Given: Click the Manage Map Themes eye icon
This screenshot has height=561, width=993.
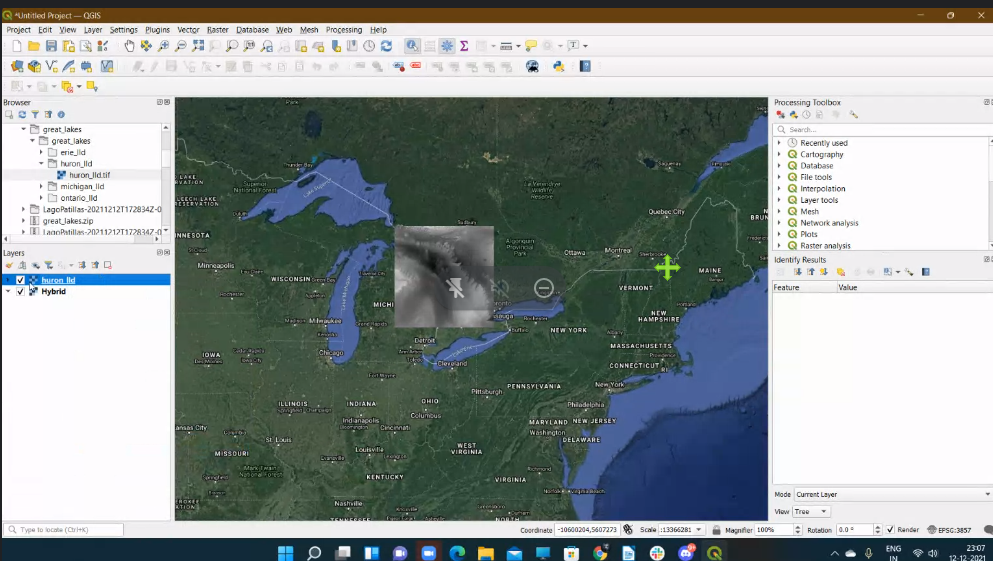Looking at the screenshot, I should (35, 265).
